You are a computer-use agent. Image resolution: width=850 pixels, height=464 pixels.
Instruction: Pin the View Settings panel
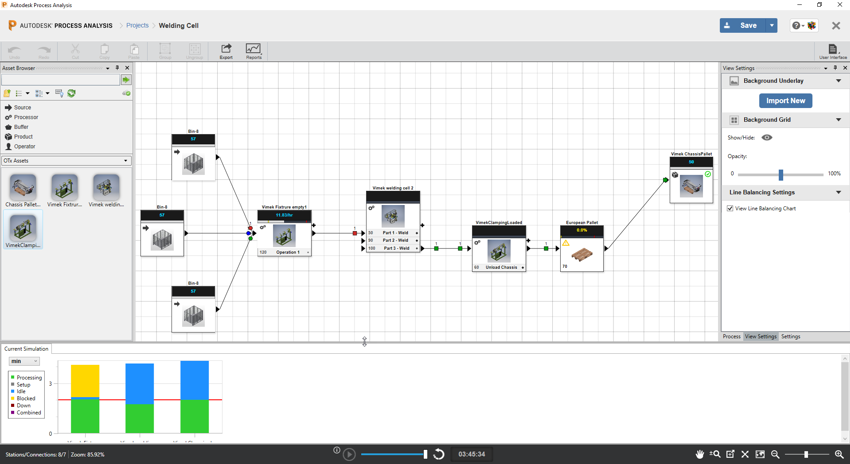pos(835,68)
